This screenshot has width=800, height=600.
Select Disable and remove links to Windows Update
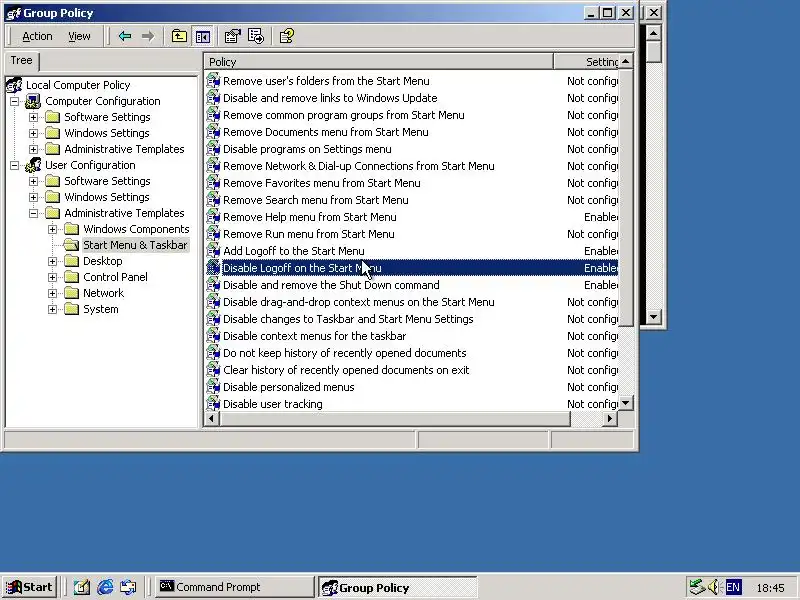point(330,98)
